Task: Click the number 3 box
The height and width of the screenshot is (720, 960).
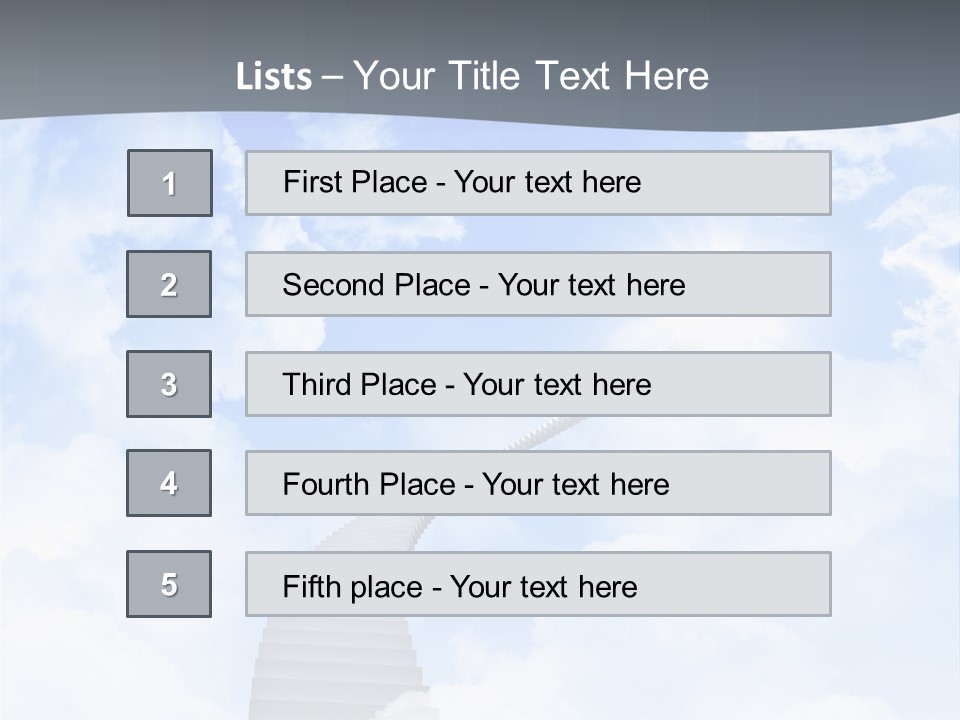Action: coord(169,384)
